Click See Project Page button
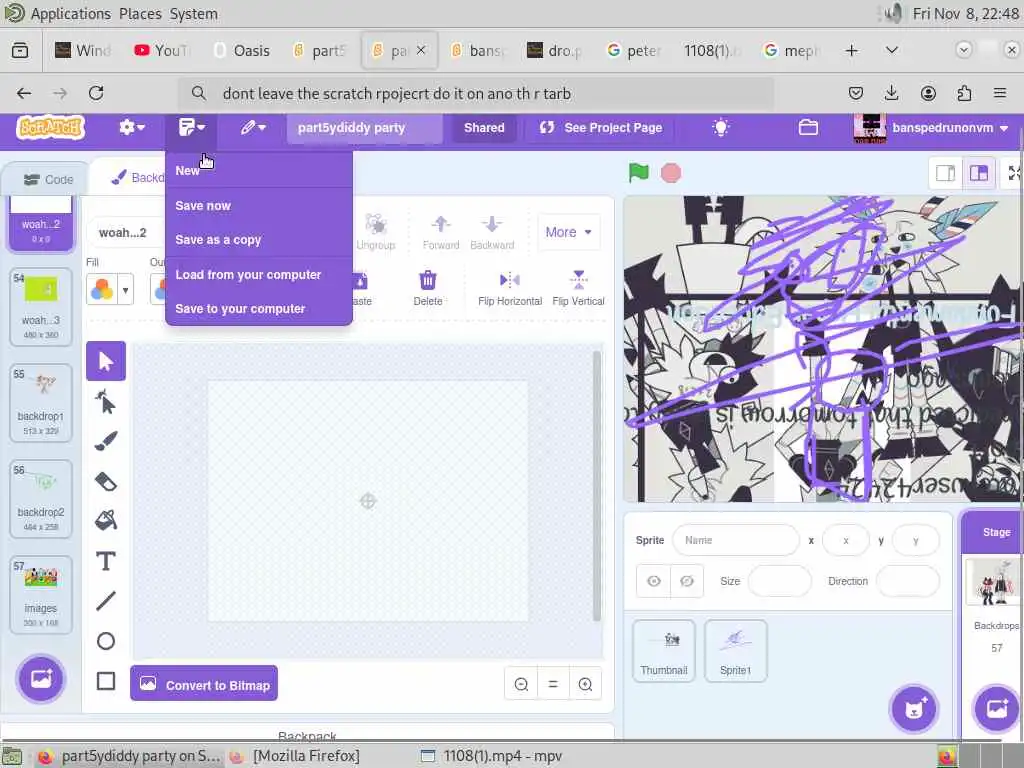 click(601, 127)
